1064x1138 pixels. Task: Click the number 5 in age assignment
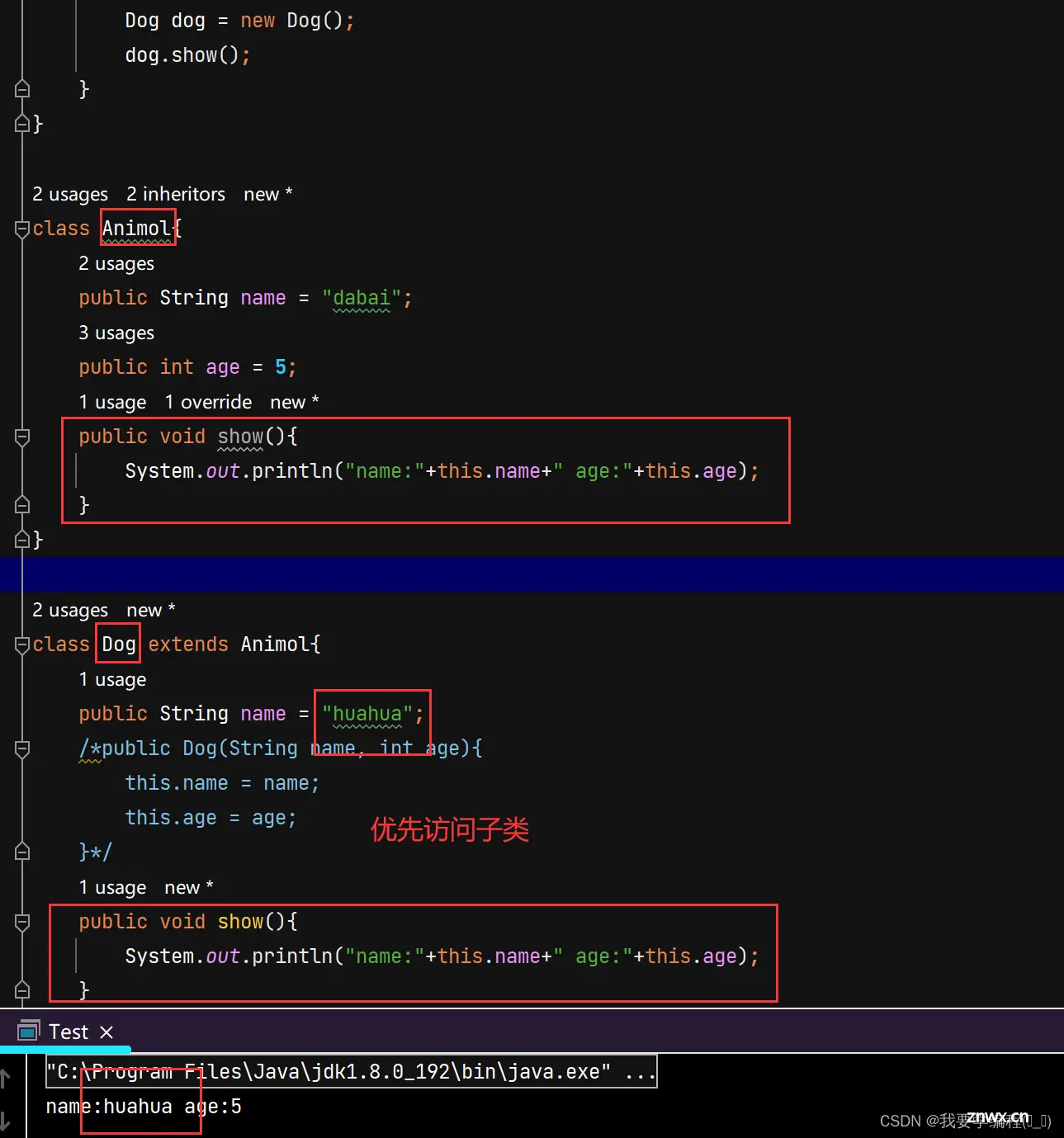(x=281, y=367)
